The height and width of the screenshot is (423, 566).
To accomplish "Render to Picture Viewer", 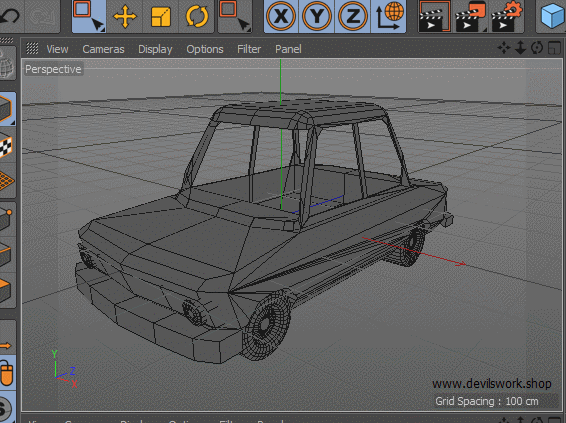I will (471, 16).
